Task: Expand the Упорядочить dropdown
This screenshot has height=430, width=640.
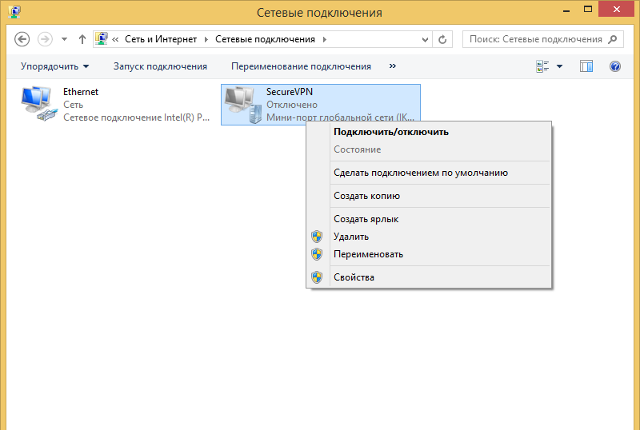Action: [55, 67]
